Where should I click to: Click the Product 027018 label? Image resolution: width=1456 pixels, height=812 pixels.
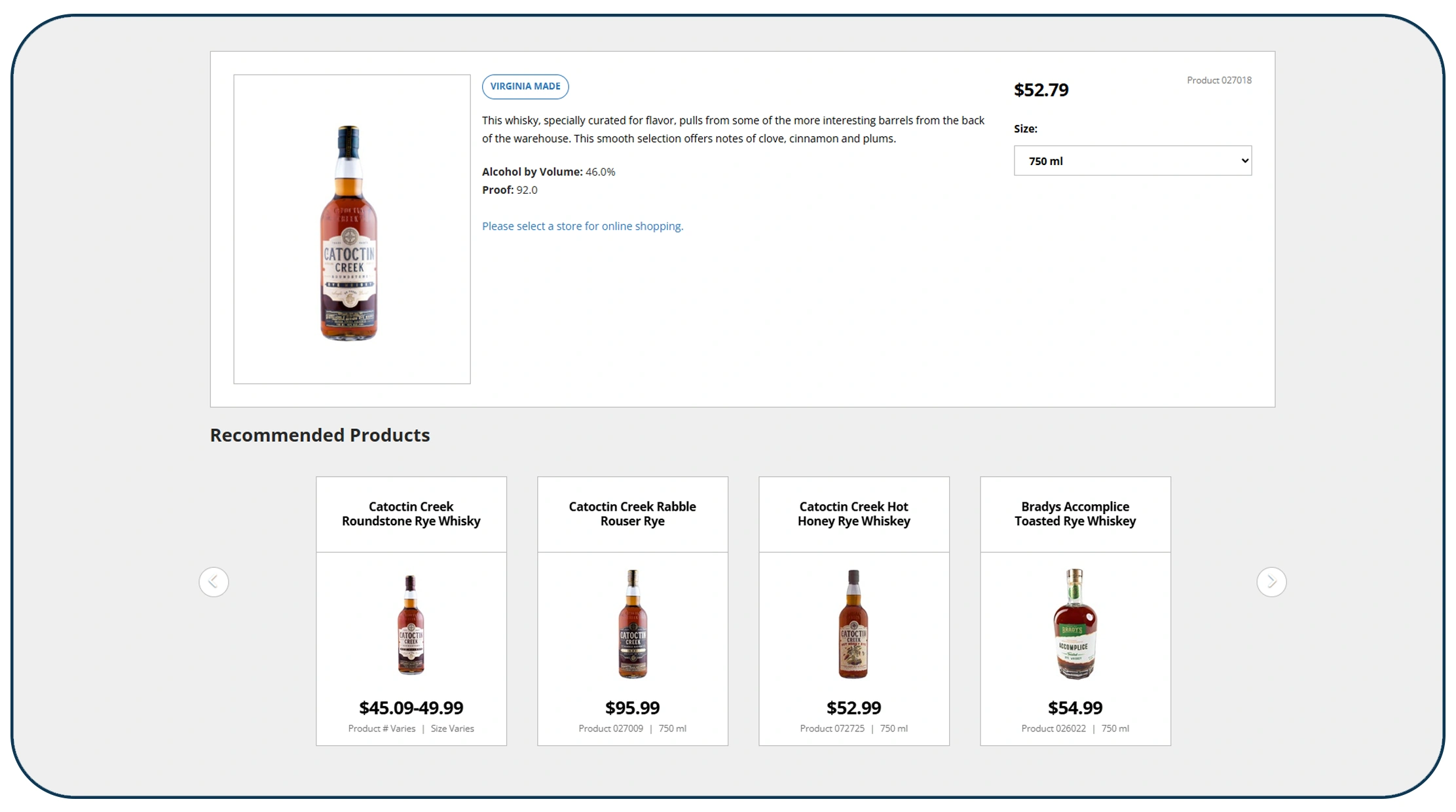(1219, 80)
